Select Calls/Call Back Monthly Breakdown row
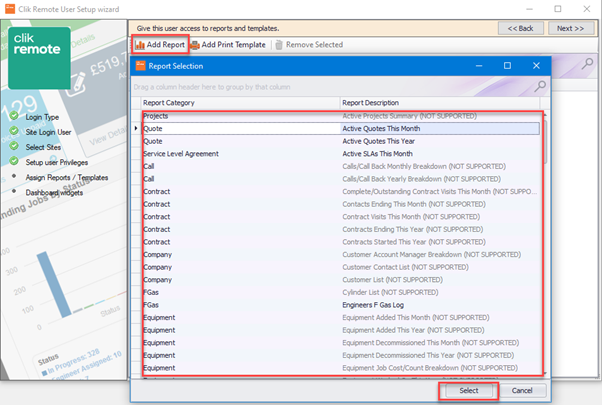 coord(341,166)
